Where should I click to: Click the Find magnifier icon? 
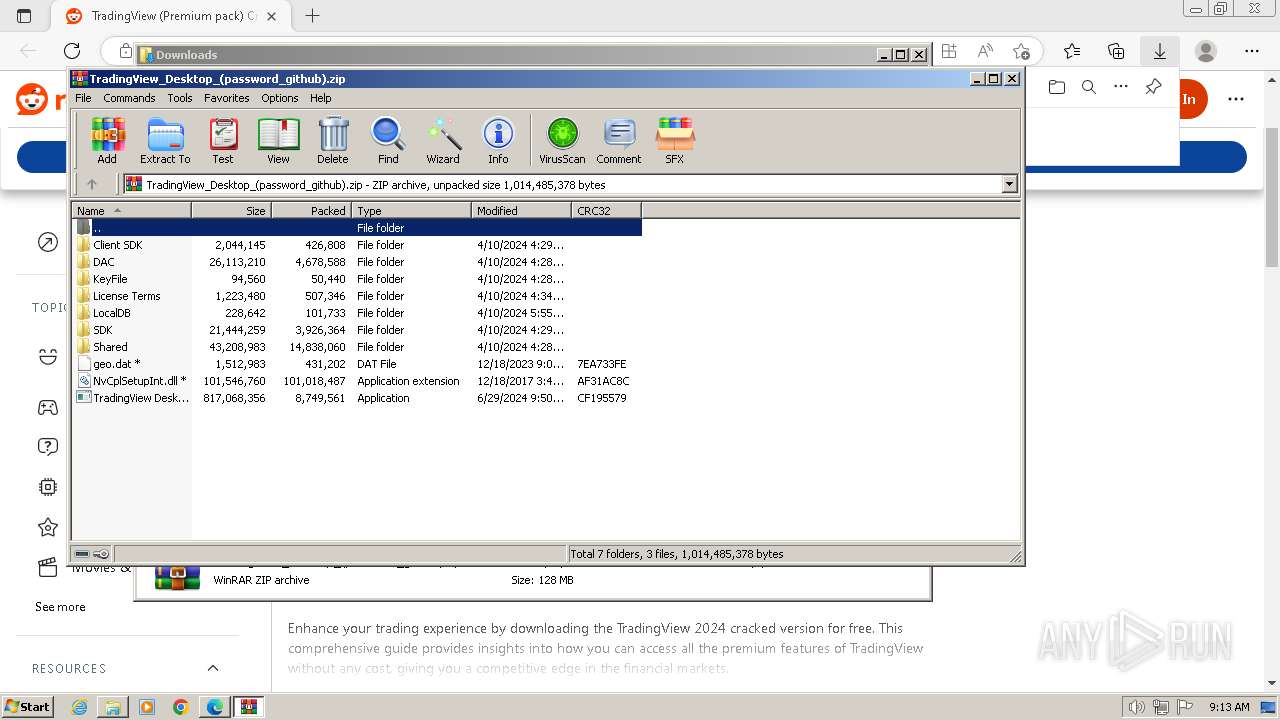[x=388, y=141]
